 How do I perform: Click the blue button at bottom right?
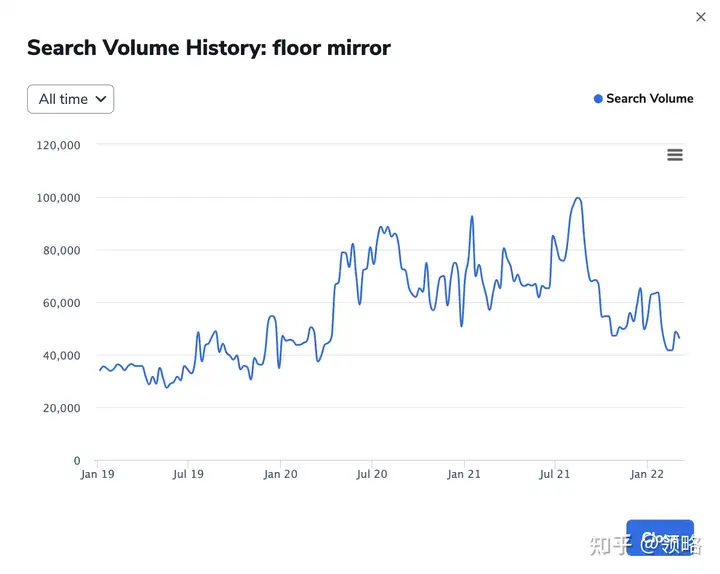click(660, 538)
